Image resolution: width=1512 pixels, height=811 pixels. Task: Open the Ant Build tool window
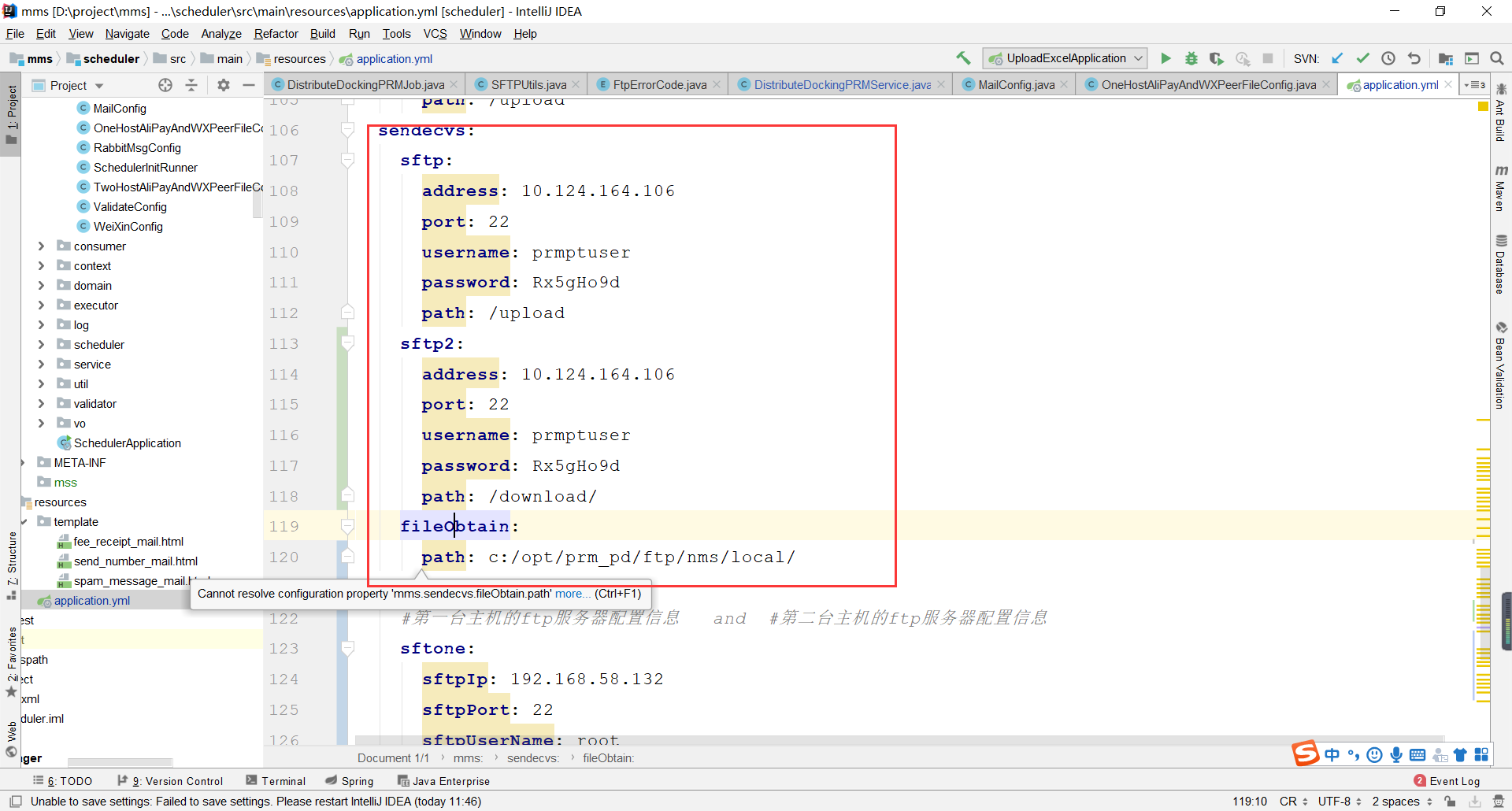tap(1501, 112)
